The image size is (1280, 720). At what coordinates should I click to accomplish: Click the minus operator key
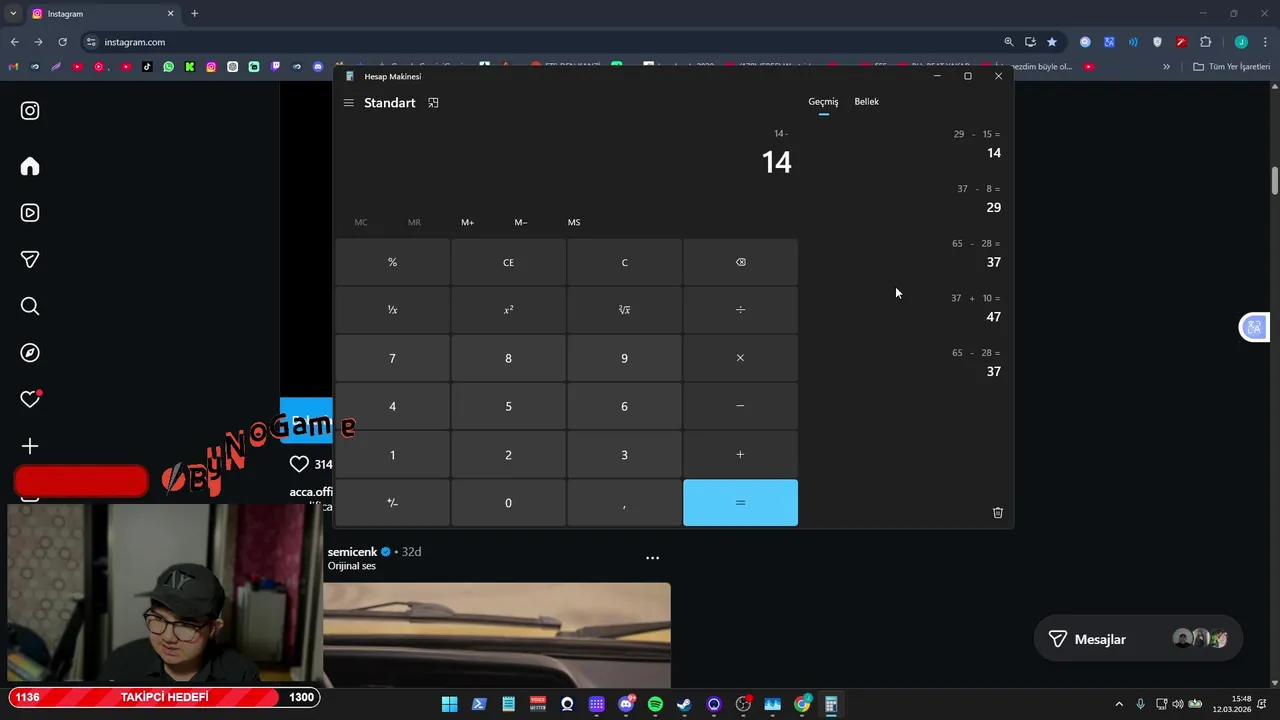pyautogui.click(x=740, y=406)
